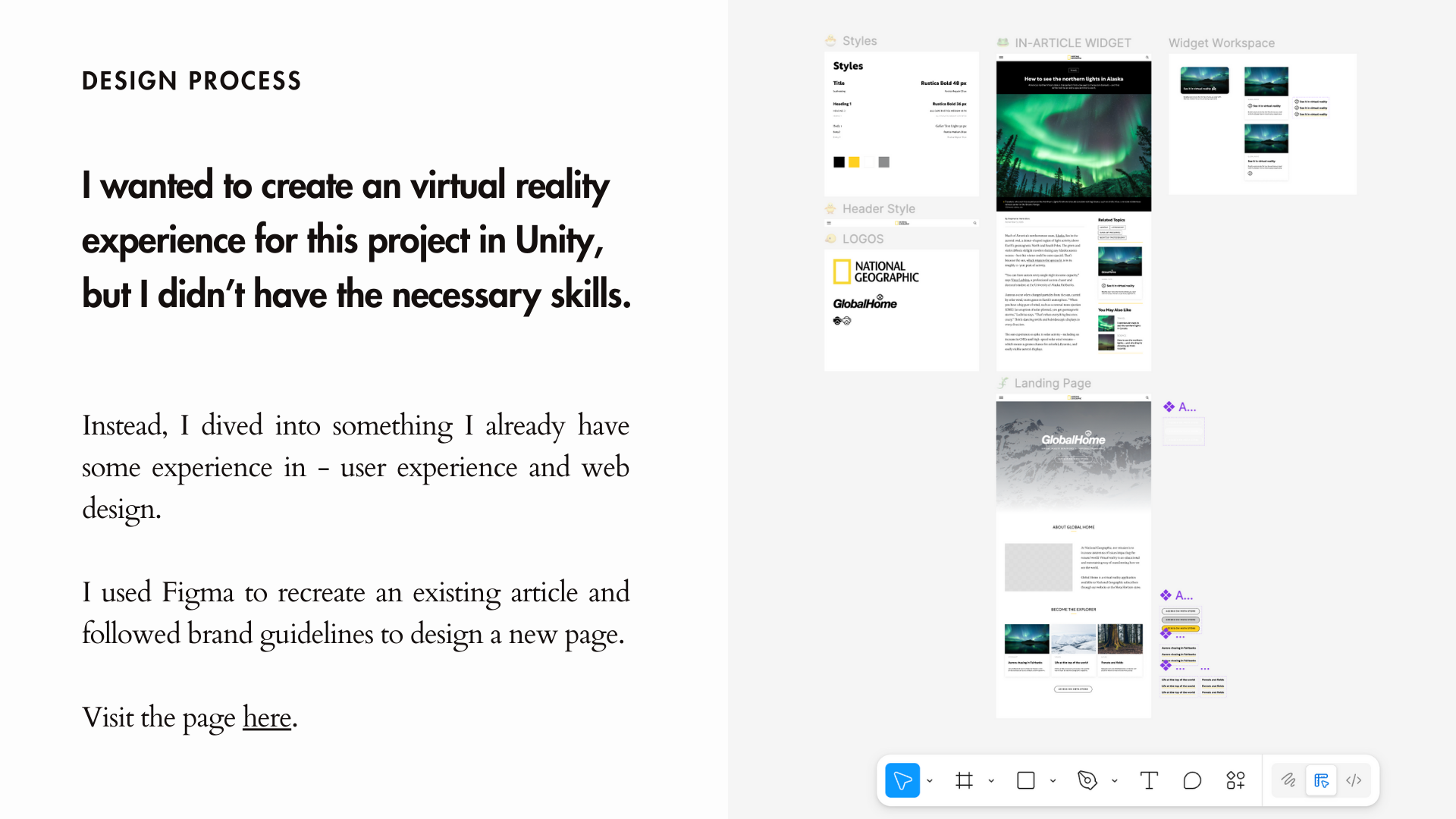The width and height of the screenshot is (1456, 819).
Task: Click the Widget Workspace frame label
Action: [1221, 43]
